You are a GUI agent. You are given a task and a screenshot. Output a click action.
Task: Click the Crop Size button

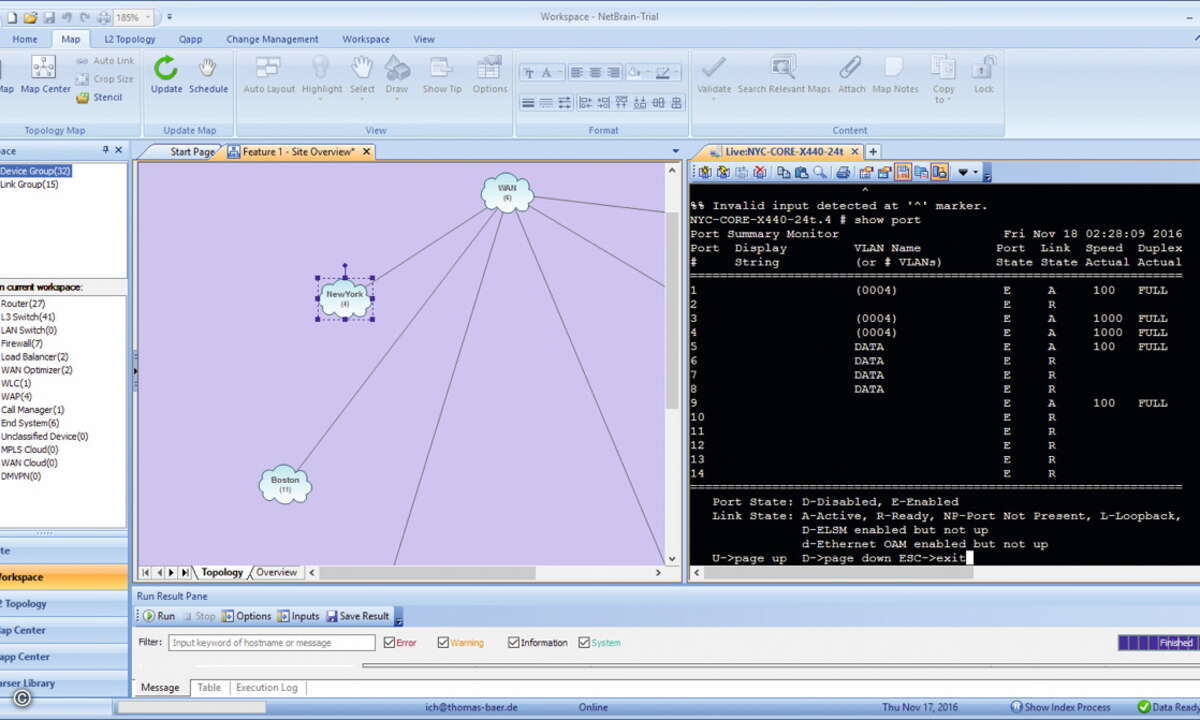click(105, 79)
